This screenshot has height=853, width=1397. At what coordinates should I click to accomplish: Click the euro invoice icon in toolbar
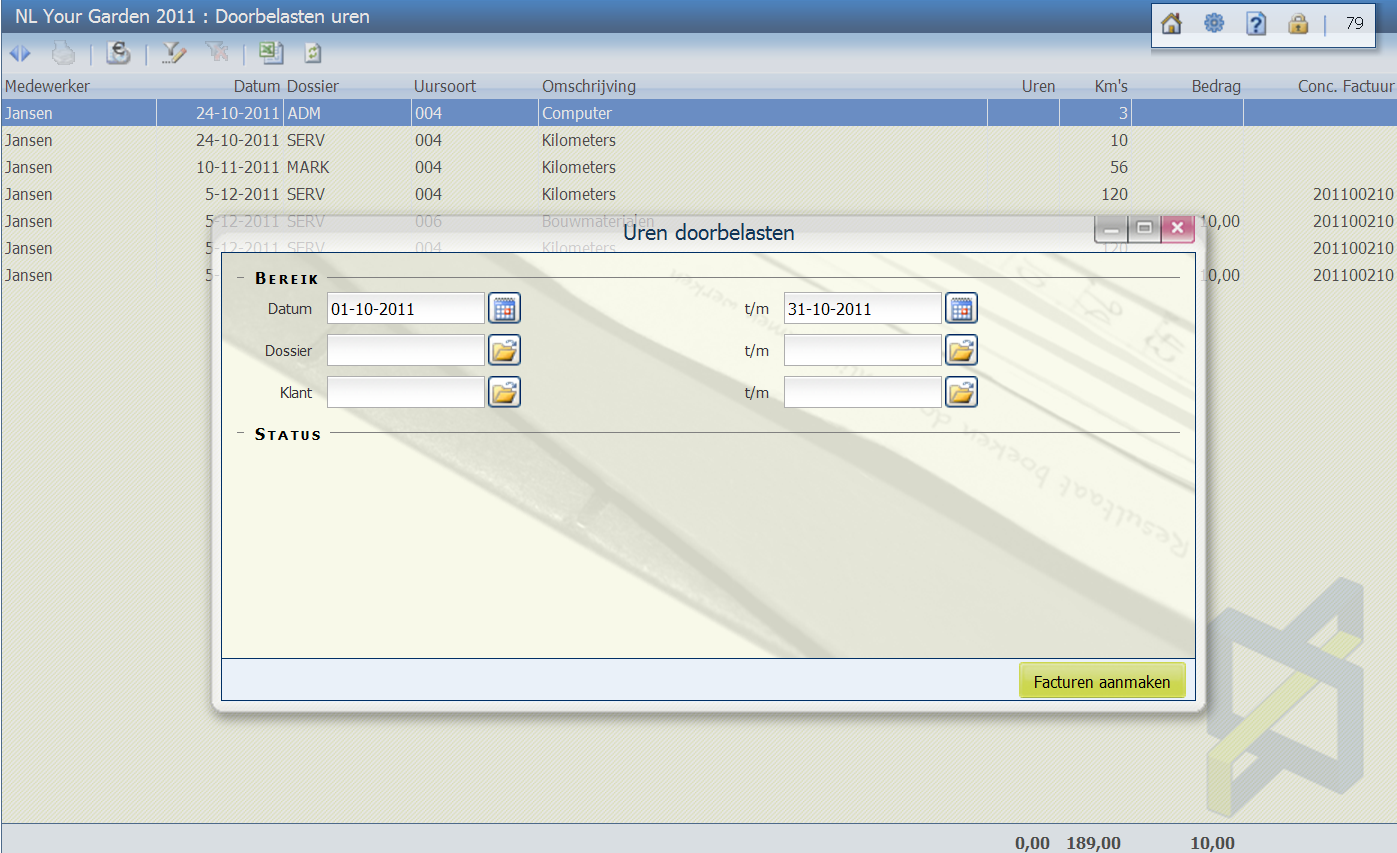coord(119,53)
